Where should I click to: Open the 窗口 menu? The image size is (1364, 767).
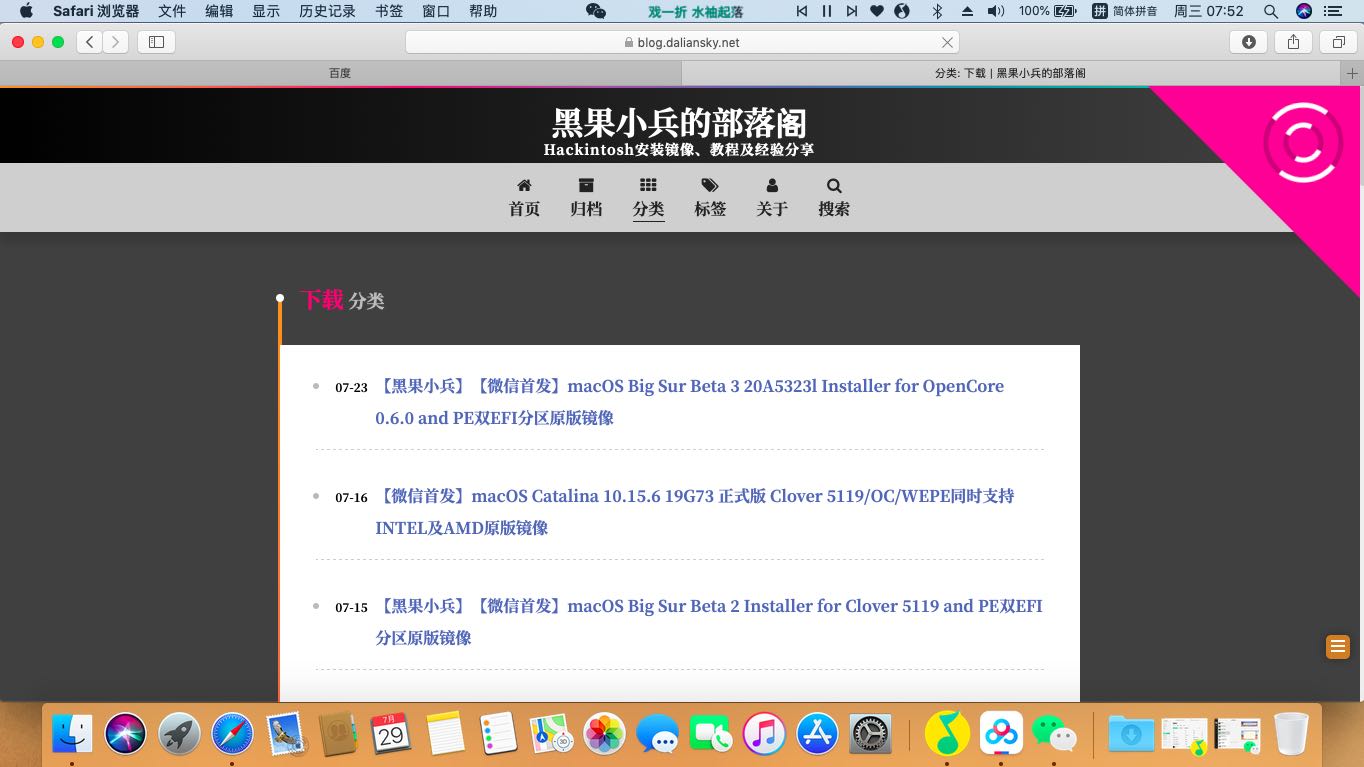(x=436, y=11)
